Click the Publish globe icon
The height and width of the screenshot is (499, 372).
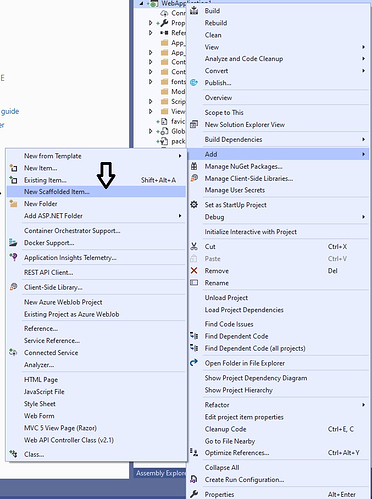[194, 83]
